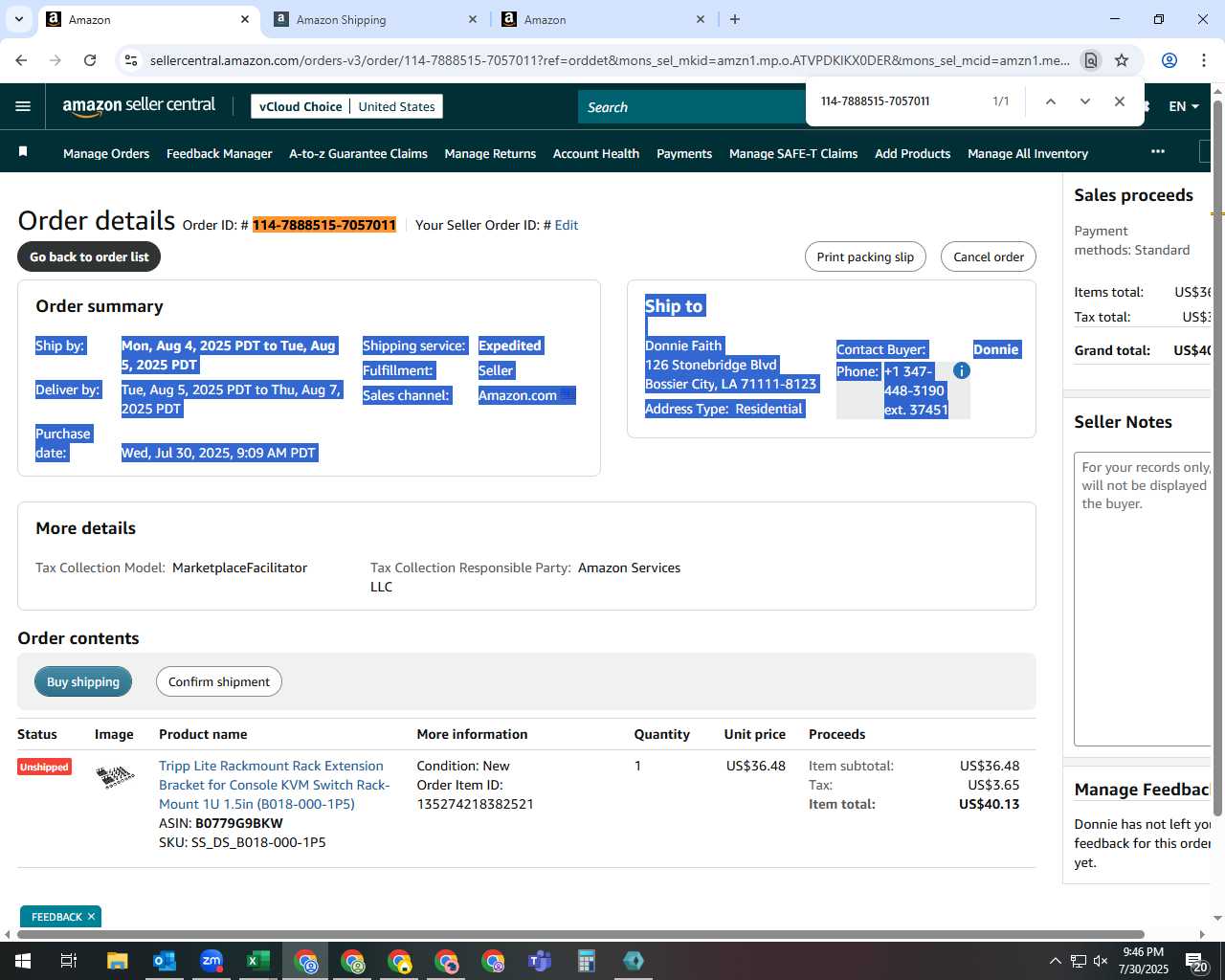Open Microsoft Teams from taskbar
1225x980 pixels.
pos(540,961)
